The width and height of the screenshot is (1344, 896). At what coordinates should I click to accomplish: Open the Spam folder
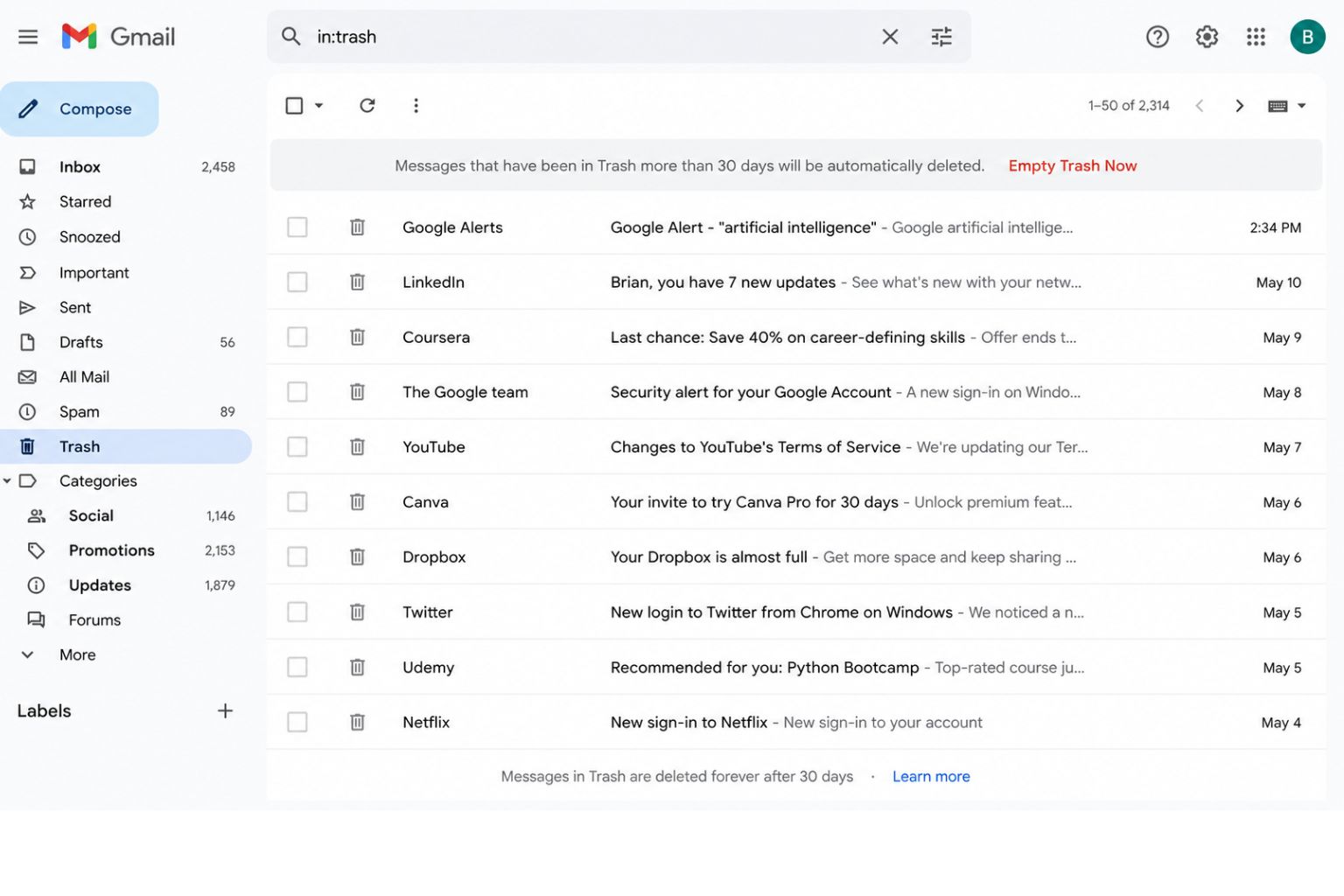click(x=125, y=411)
